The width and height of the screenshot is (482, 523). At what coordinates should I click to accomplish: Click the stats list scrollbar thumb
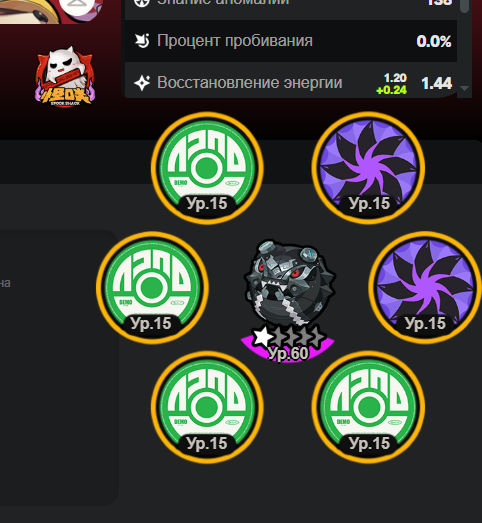coord(464,6)
